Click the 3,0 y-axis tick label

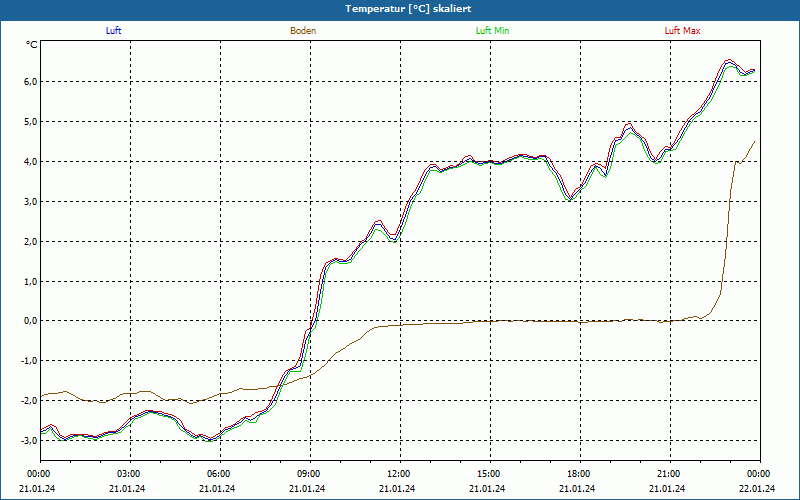tap(29, 202)
